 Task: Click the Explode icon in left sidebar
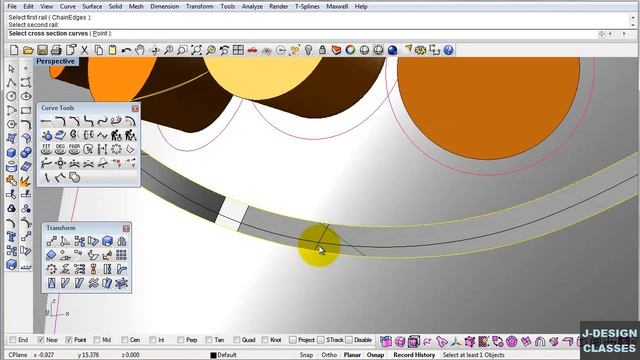coord(26,180)
